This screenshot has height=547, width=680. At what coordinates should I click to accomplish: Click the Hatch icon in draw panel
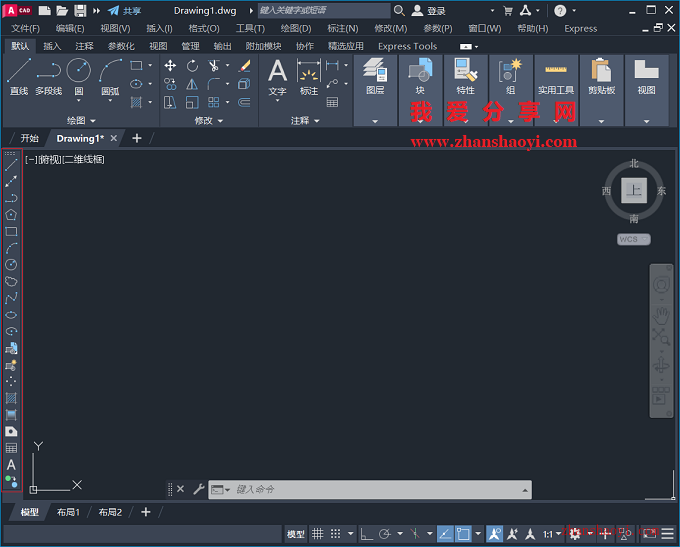(136, 102)
